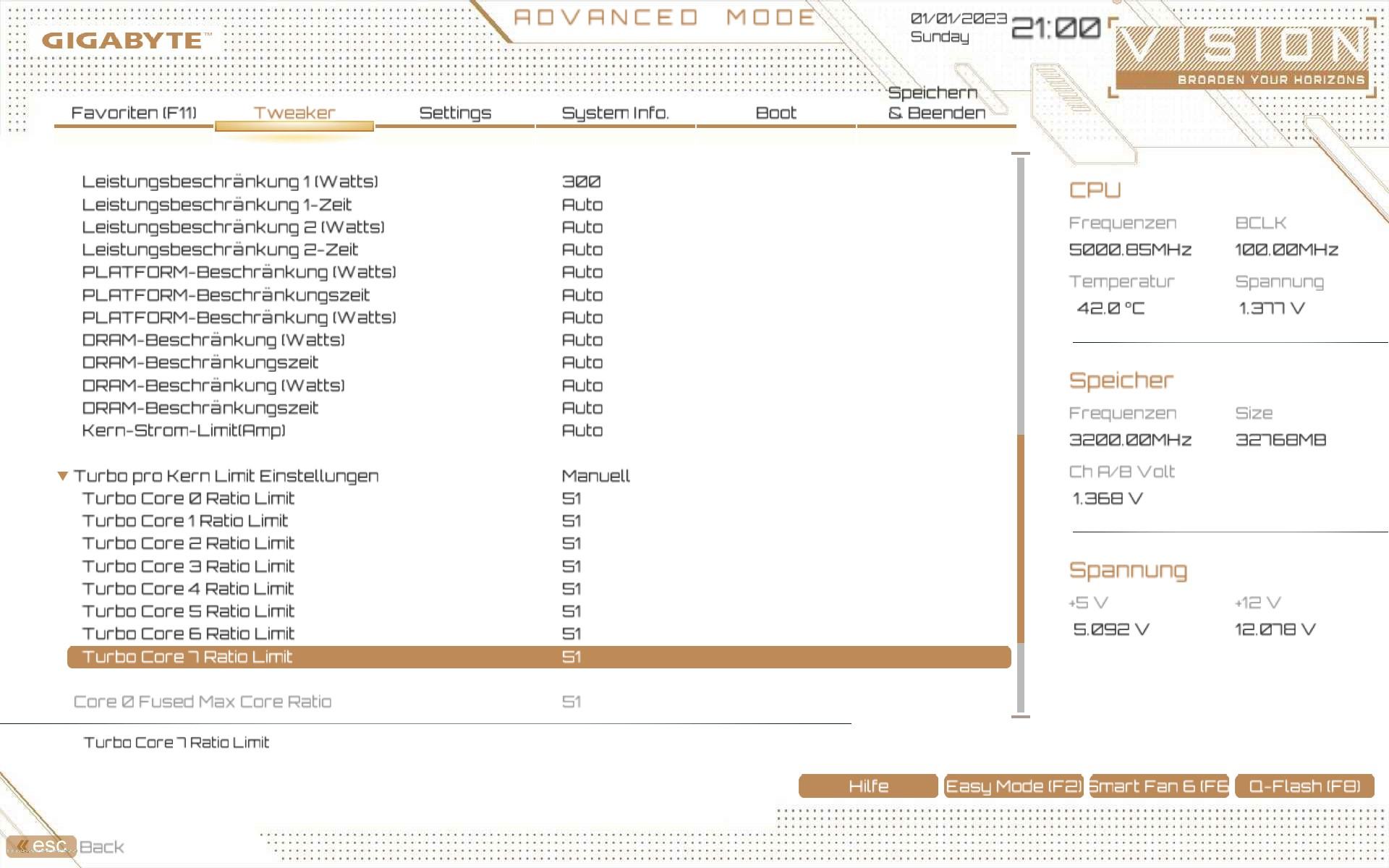1389x868 pixels.
Task: Open the Favoriten (F11) tab
Action: [134, 113]
